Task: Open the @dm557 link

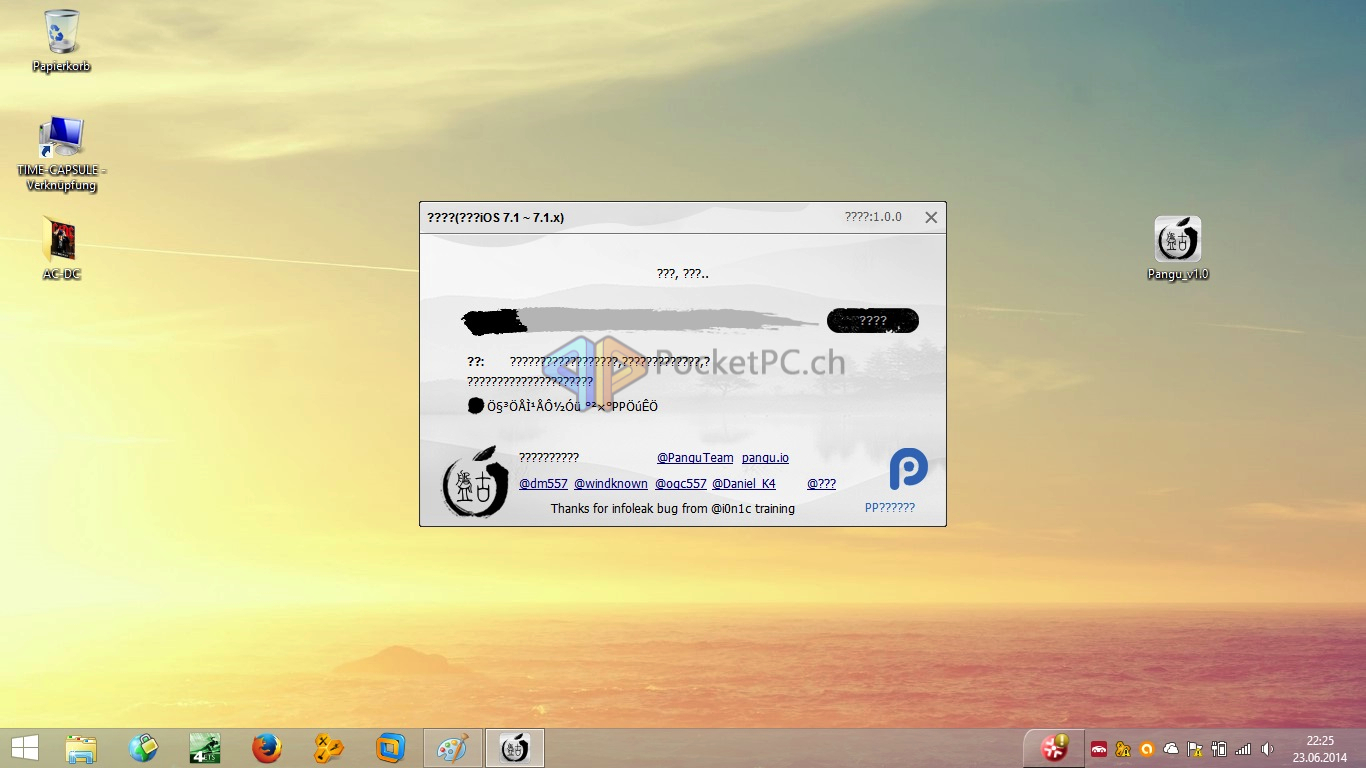Action: click(543, 484)
